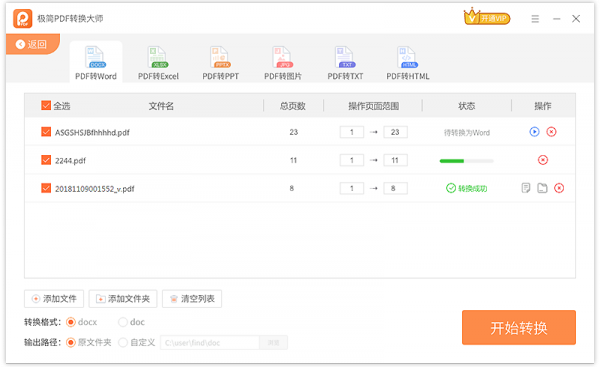600x367 pixels.
Task: Click end page field showing 8
Action: (x=395, y=188)
